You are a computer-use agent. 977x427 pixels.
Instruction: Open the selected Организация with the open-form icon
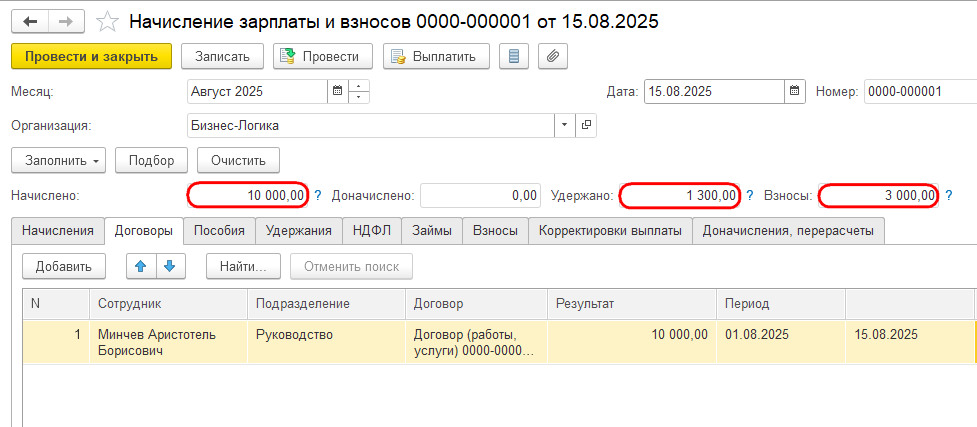tap(586, 125)
